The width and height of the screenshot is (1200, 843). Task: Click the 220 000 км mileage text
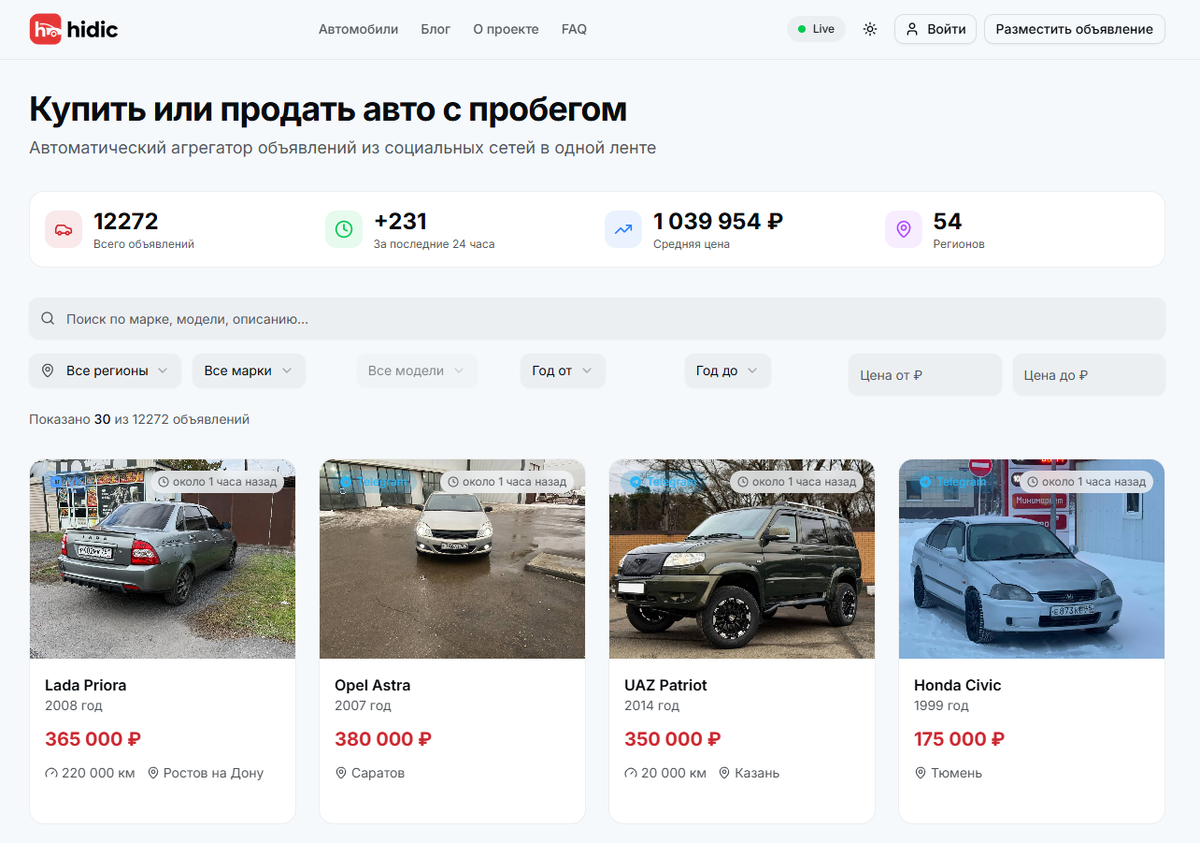[98, 773]
